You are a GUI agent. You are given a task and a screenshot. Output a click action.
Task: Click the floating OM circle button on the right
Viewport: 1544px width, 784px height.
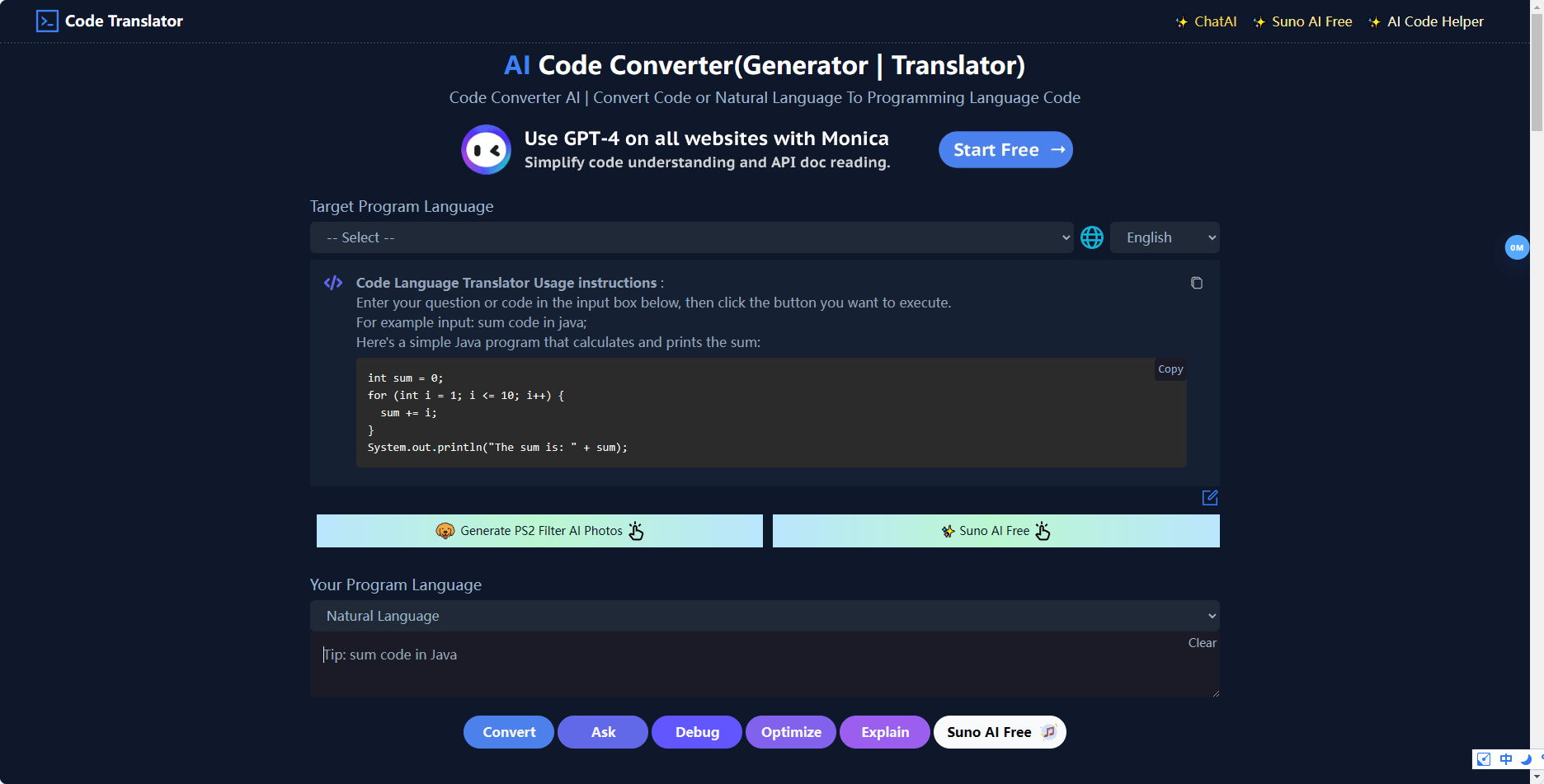point(1517,247)
